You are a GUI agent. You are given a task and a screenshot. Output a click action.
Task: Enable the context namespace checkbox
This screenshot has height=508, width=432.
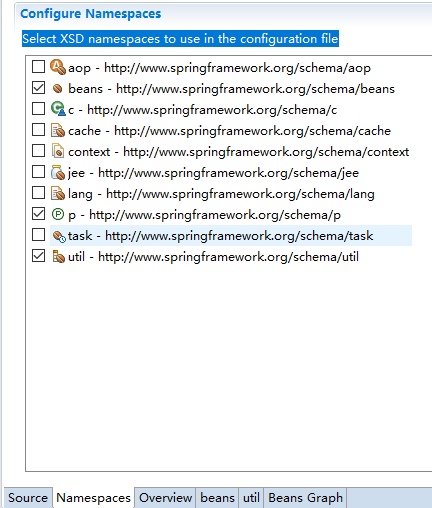(x=38, y=151)
